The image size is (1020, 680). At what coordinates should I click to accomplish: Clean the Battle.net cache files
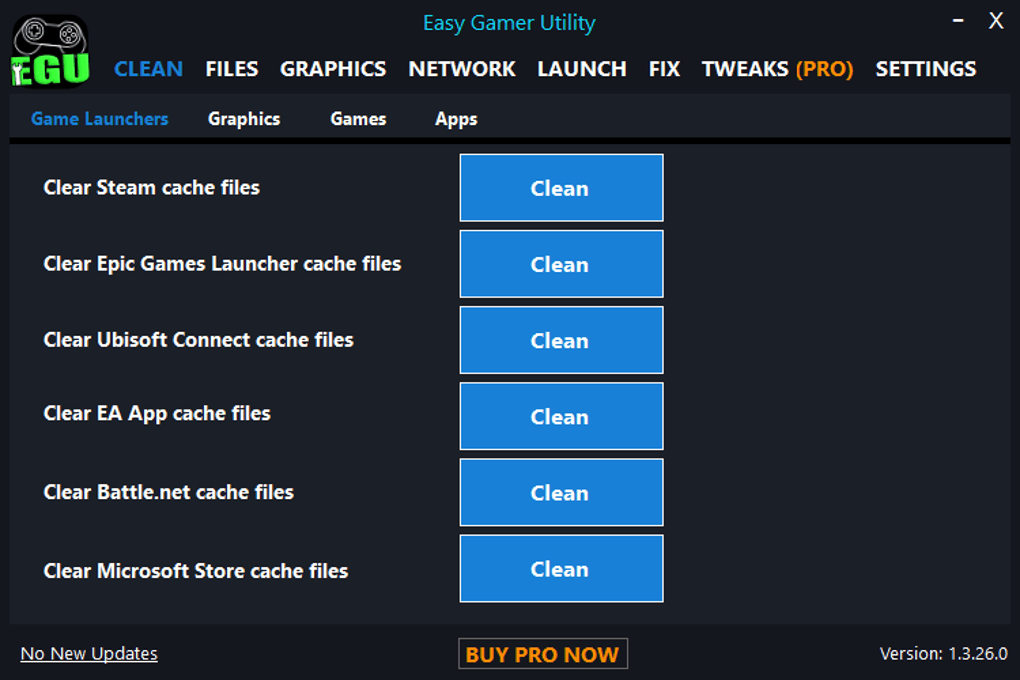[561, 493]
